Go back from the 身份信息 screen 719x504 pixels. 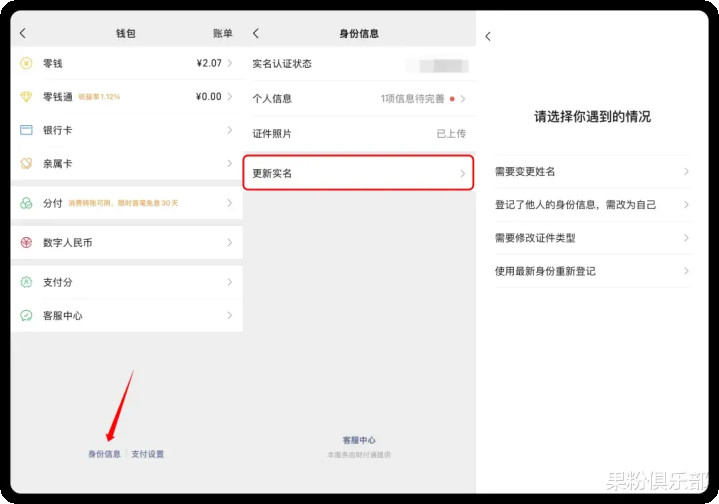[x=256, y=33]
